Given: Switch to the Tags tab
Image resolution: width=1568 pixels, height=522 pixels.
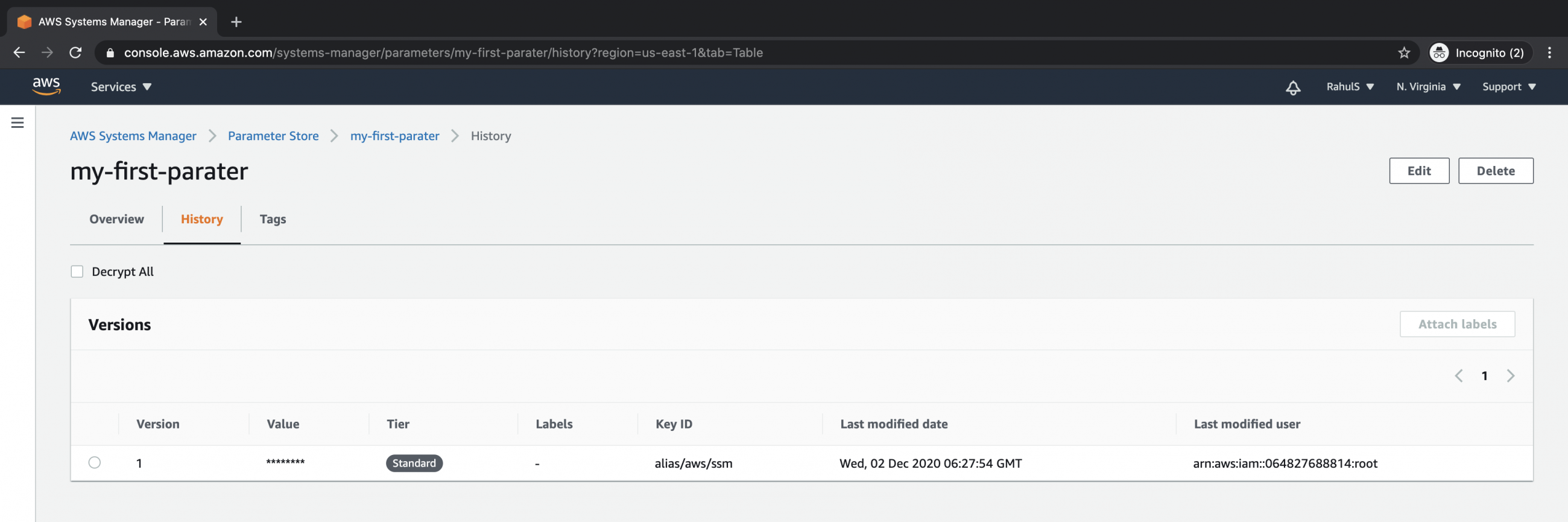Looking at the screenshot, I should [x=273, y=219].
